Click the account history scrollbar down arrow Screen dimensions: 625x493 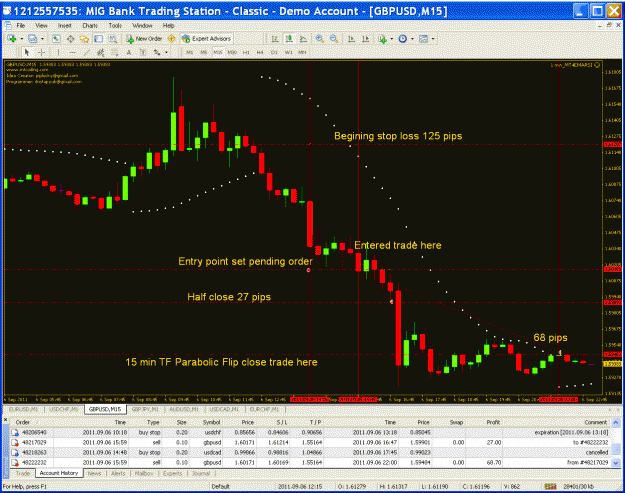click(616, 463)
